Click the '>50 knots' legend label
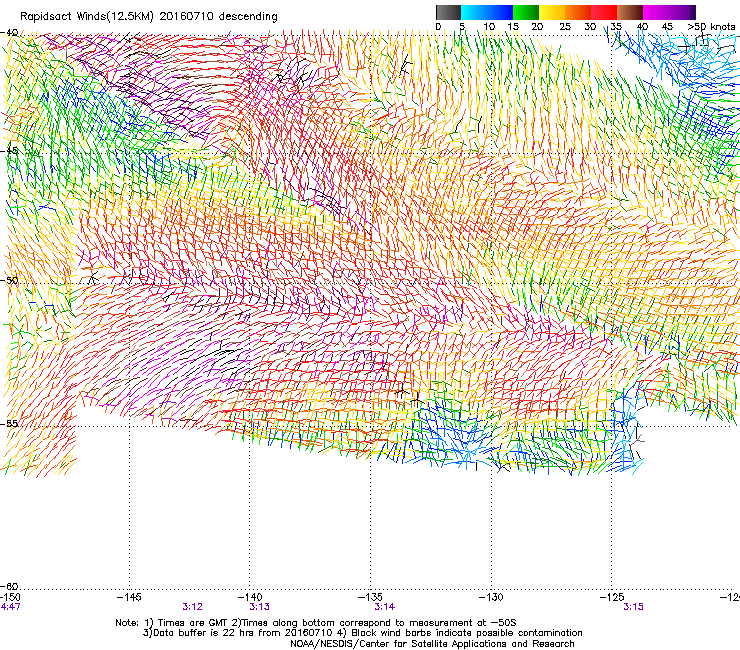Viewport: 740px width, 650px height. pyautogui.click(x=711, y=27)
